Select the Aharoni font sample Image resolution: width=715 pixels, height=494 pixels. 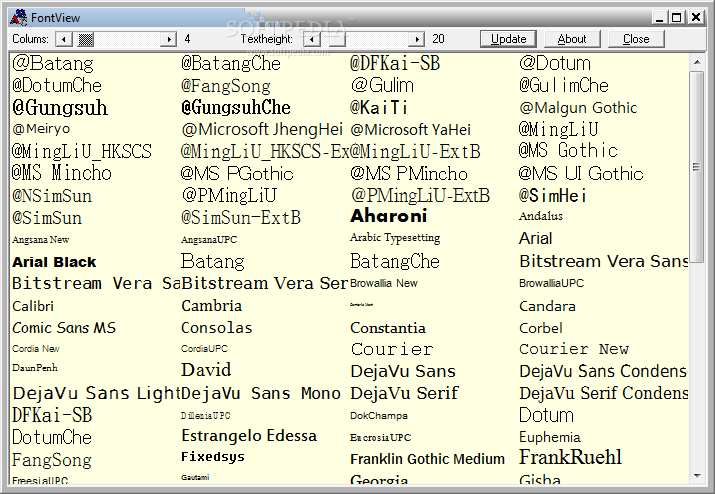(x=389, y=216)
